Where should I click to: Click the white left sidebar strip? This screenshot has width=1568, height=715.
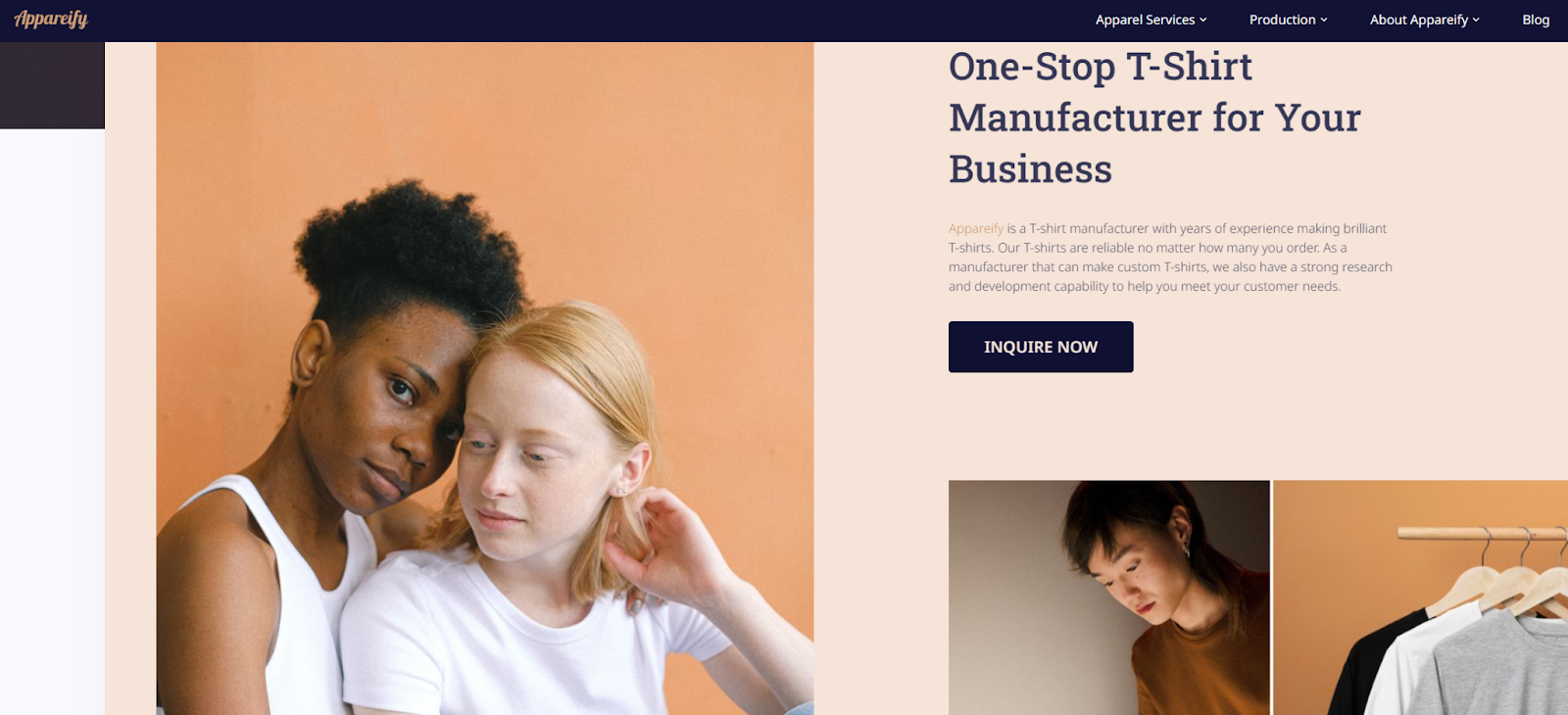coord(52,422)
